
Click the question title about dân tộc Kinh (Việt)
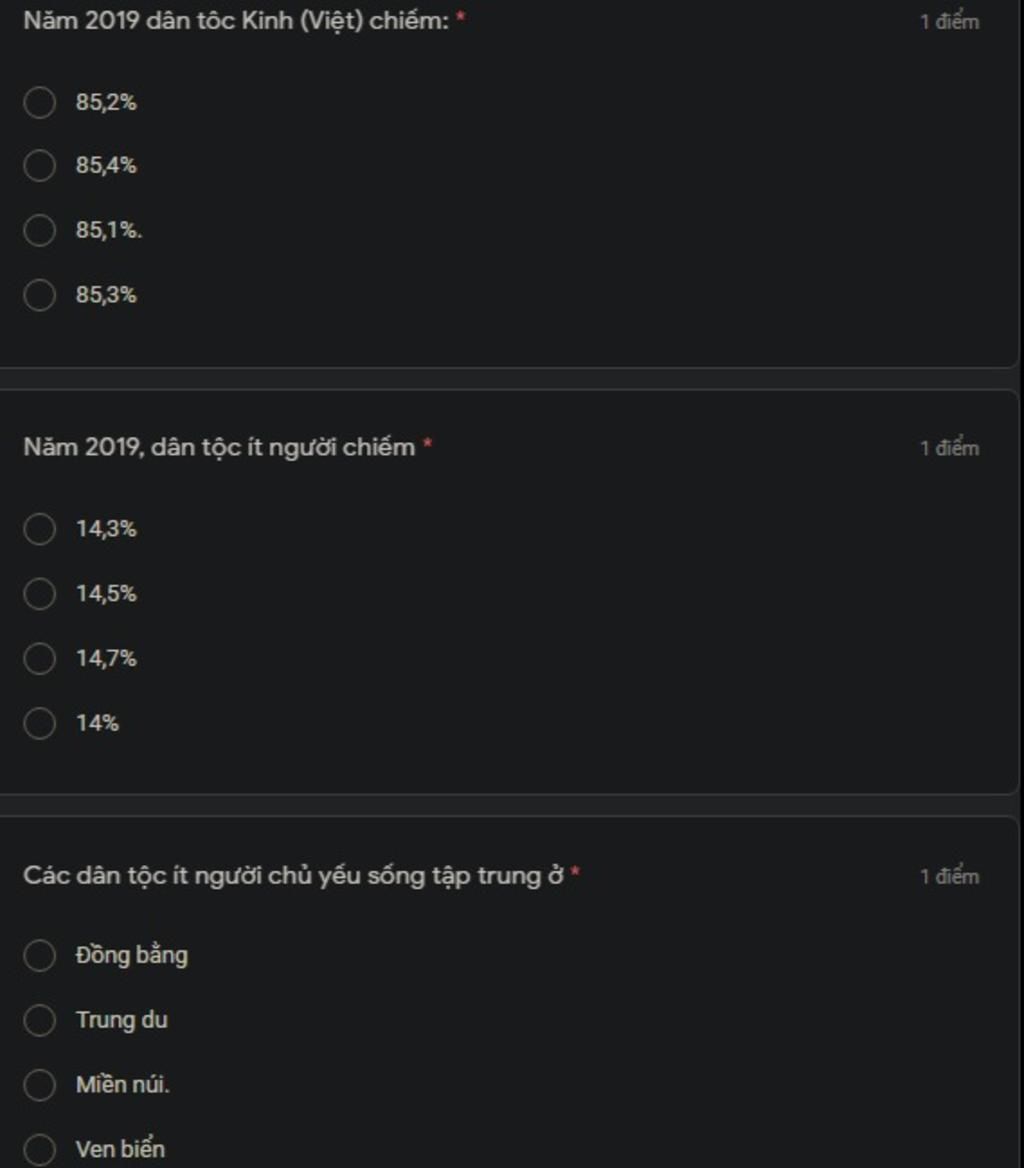236,21
